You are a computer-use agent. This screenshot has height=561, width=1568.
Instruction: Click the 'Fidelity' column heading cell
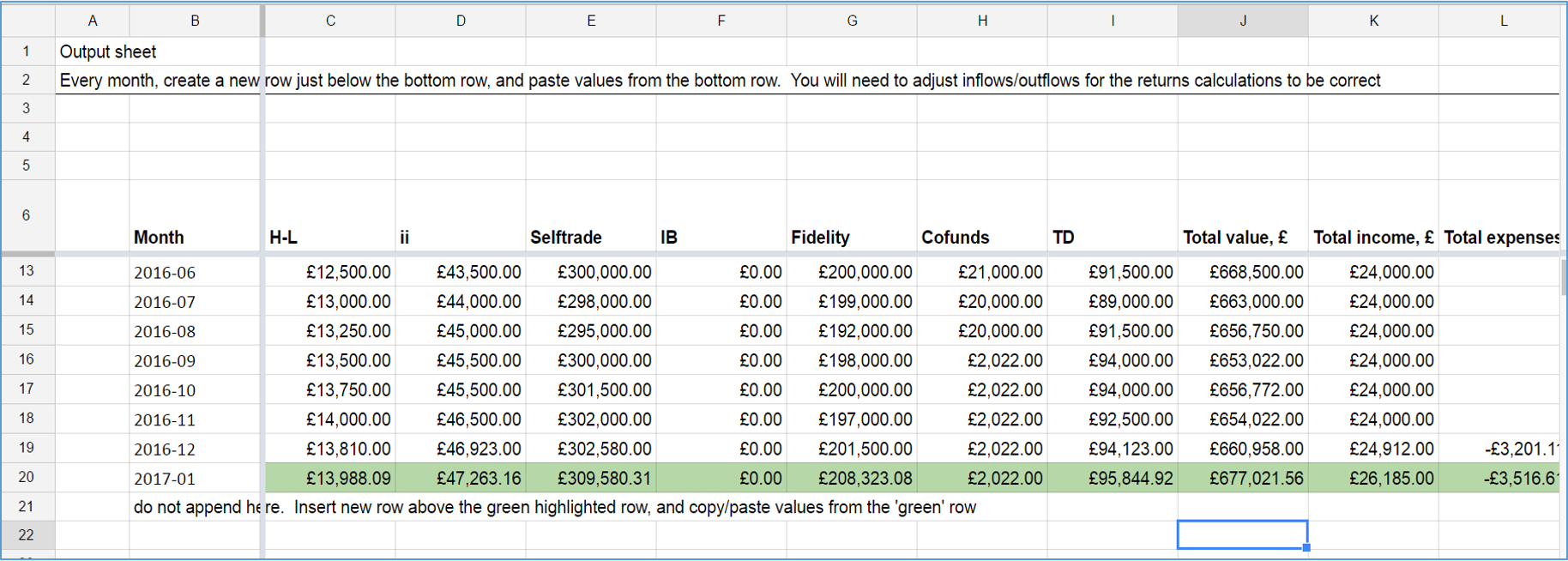click(821, 238)
